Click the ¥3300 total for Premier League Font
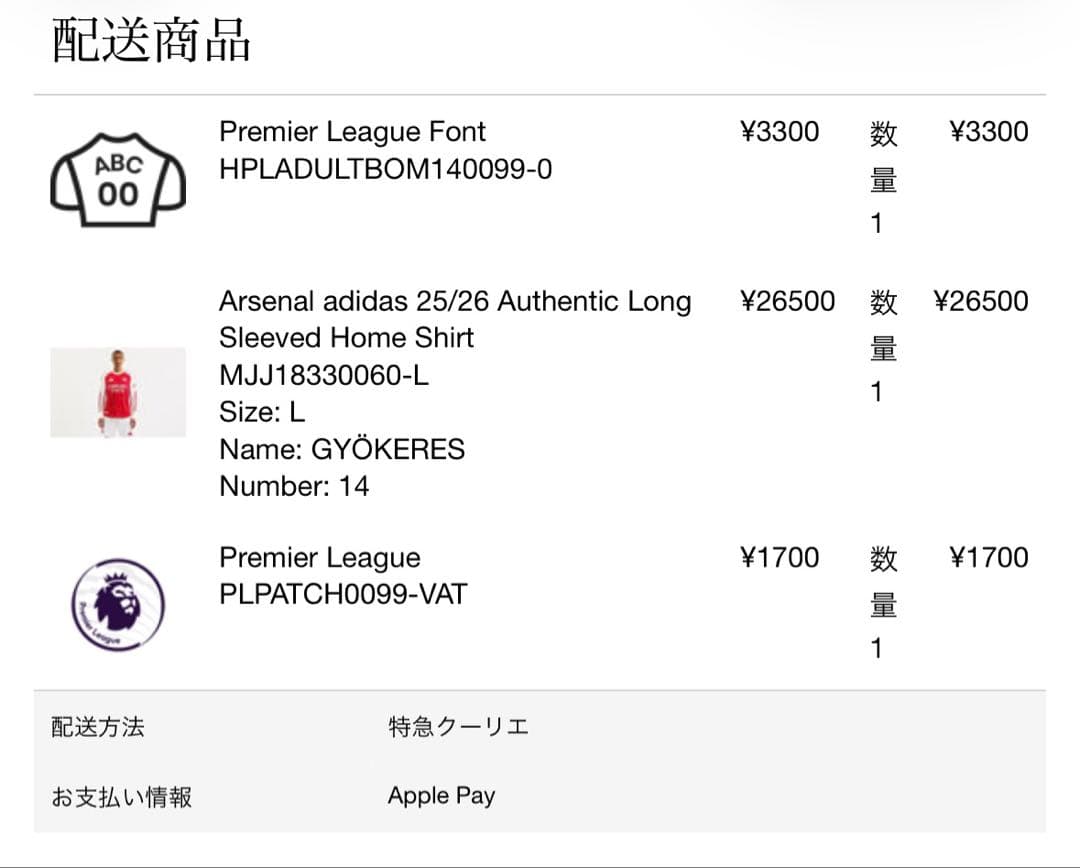The height and width of the screenshot is (868, 1080). [988, 132]
